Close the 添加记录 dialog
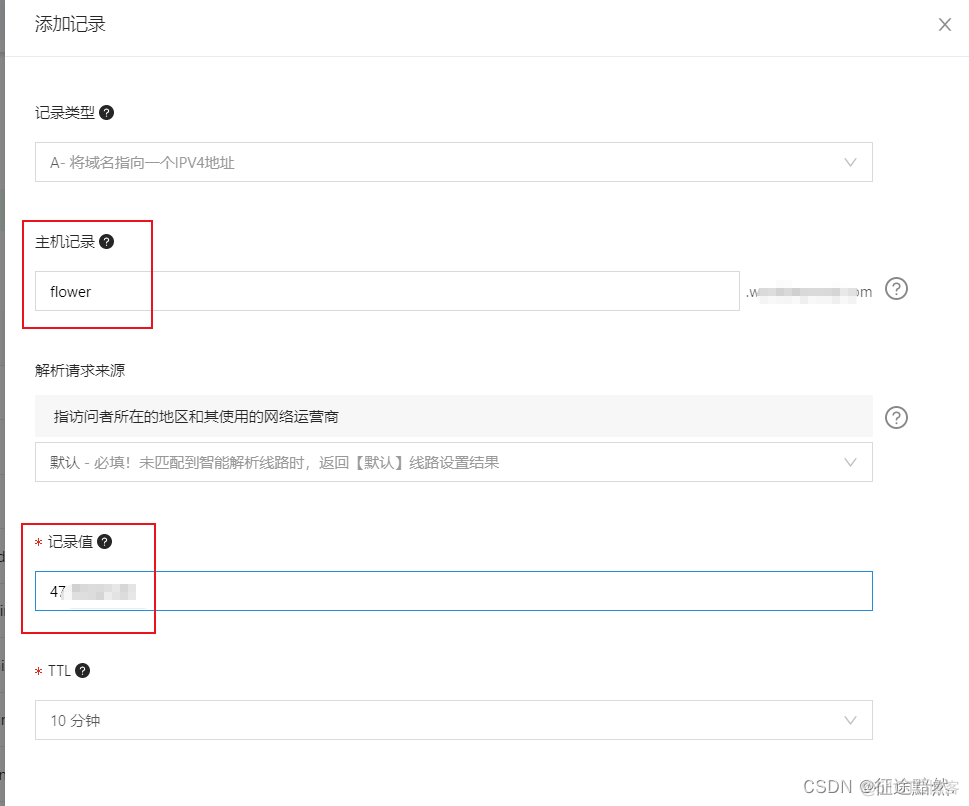The height and width of the screenshot is (806, 969). pos(944,24)
